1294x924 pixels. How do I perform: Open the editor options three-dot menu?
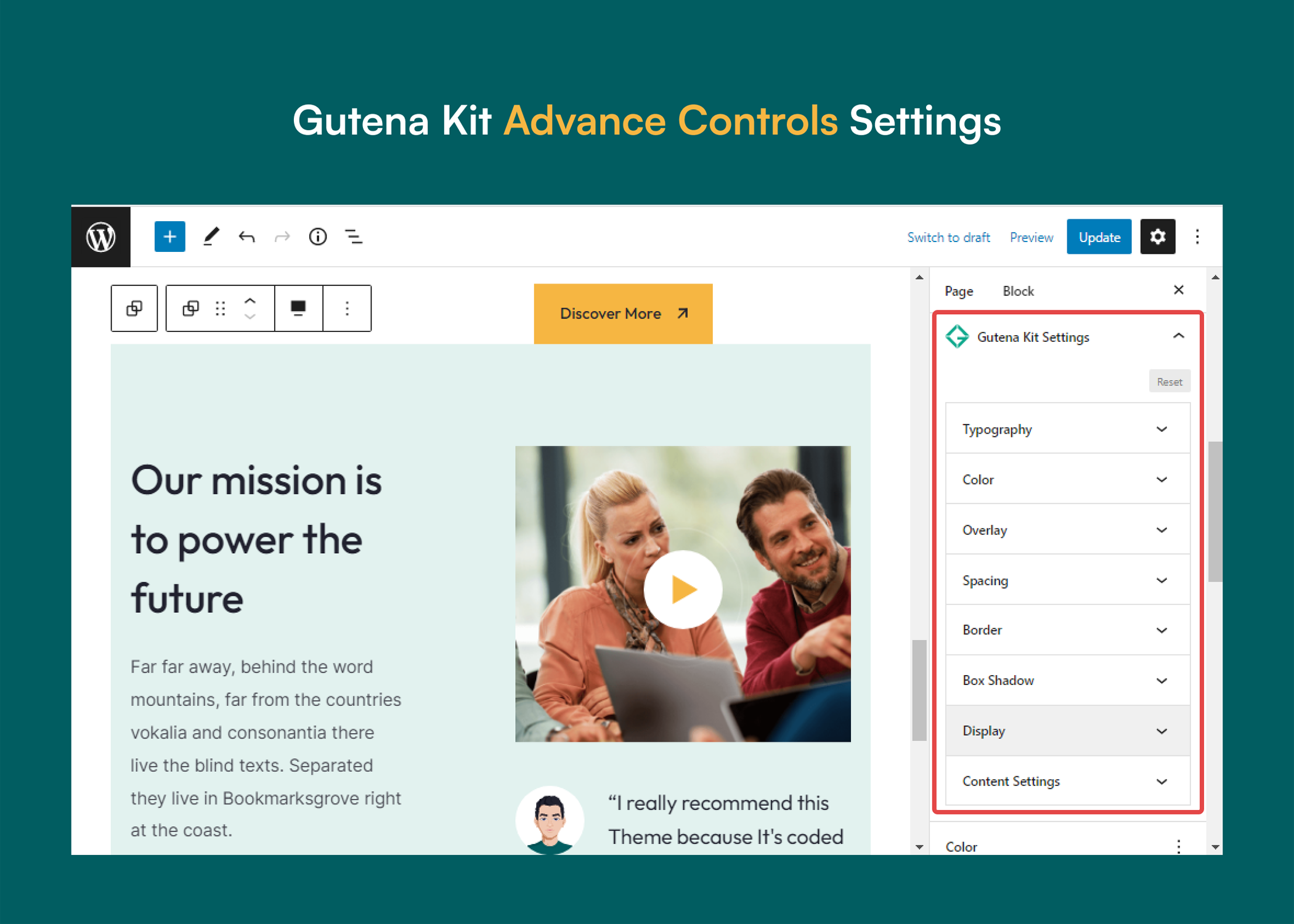(1197, 237)
